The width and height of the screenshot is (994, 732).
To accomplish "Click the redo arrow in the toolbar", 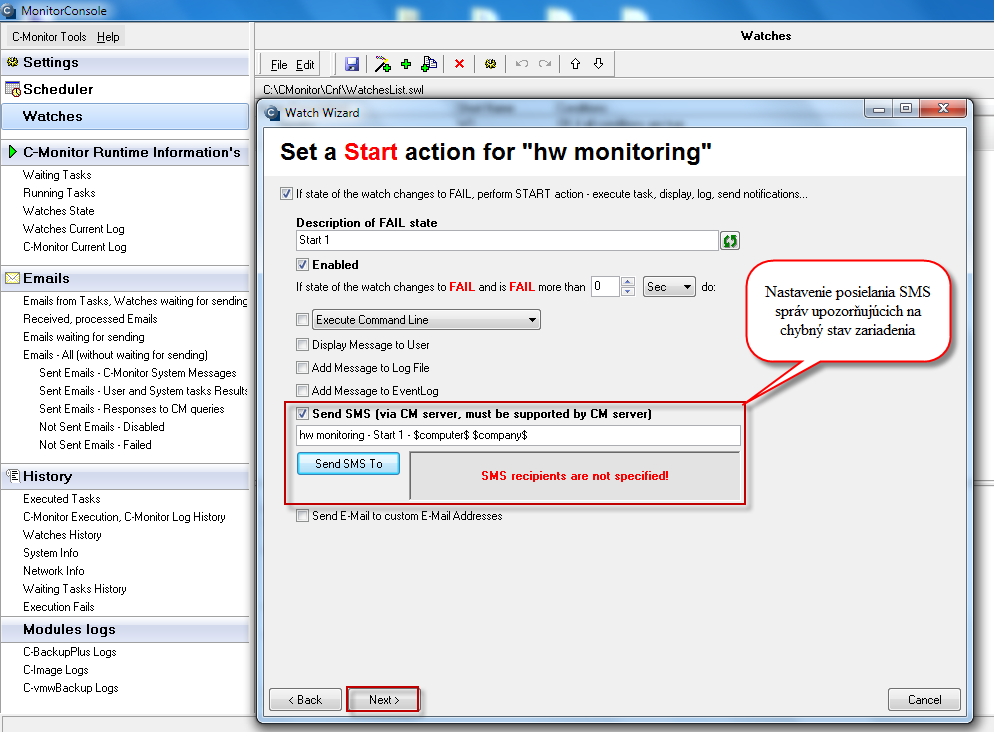I will 545,64.
